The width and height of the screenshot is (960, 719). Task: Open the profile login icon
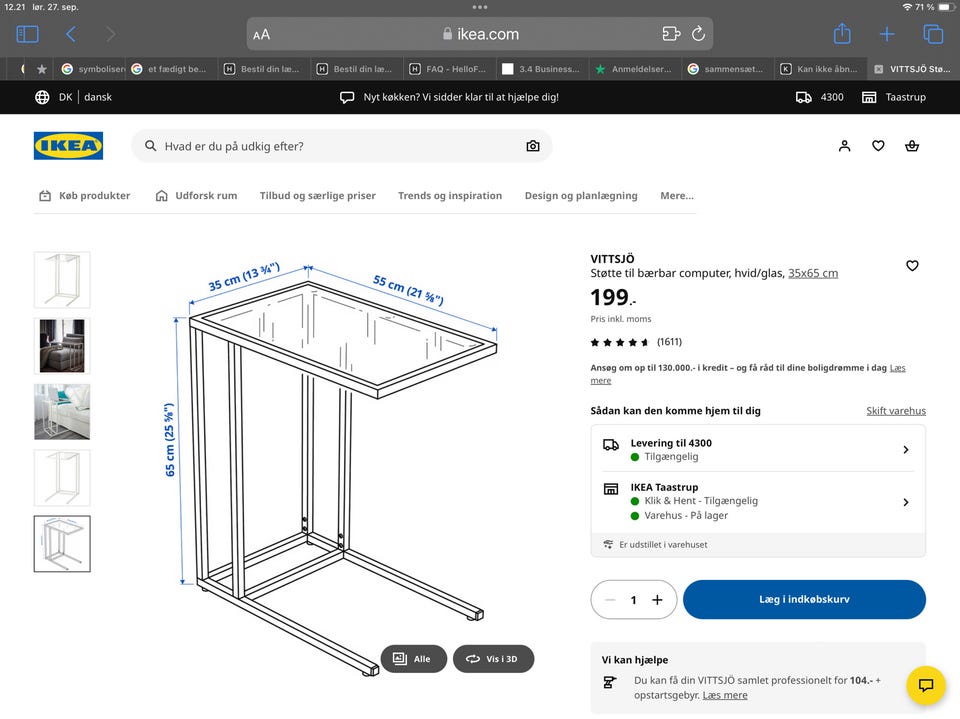[x=844, y=146]
